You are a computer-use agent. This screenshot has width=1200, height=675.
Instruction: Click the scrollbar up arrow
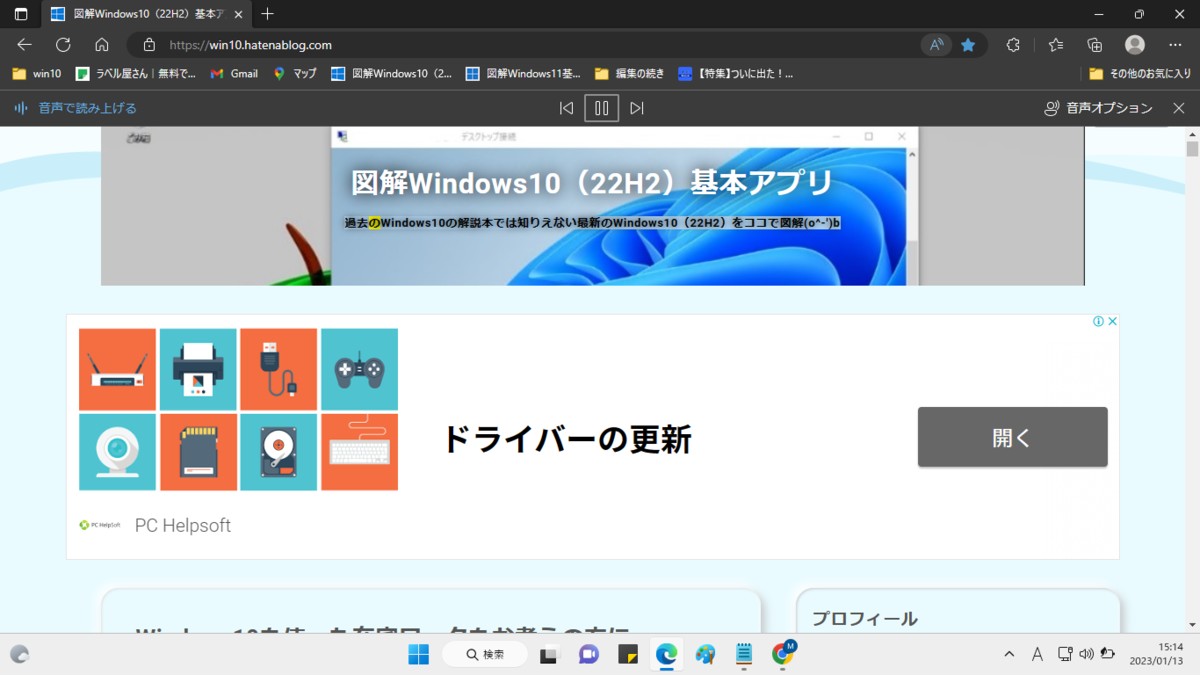click(1192, 133)
